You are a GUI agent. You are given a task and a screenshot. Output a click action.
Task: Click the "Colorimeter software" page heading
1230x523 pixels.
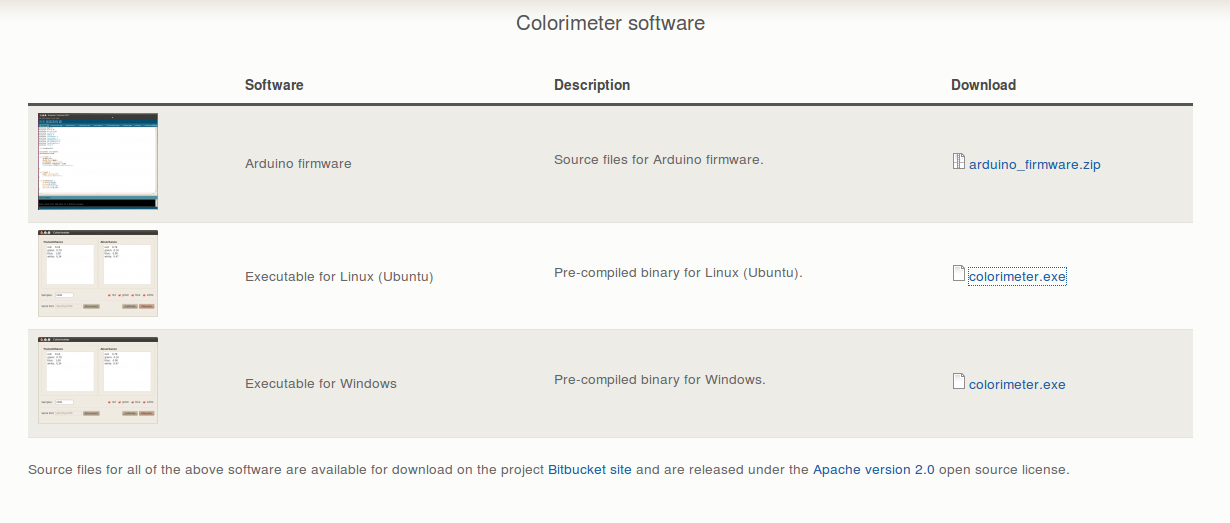[x=610, y=23]
